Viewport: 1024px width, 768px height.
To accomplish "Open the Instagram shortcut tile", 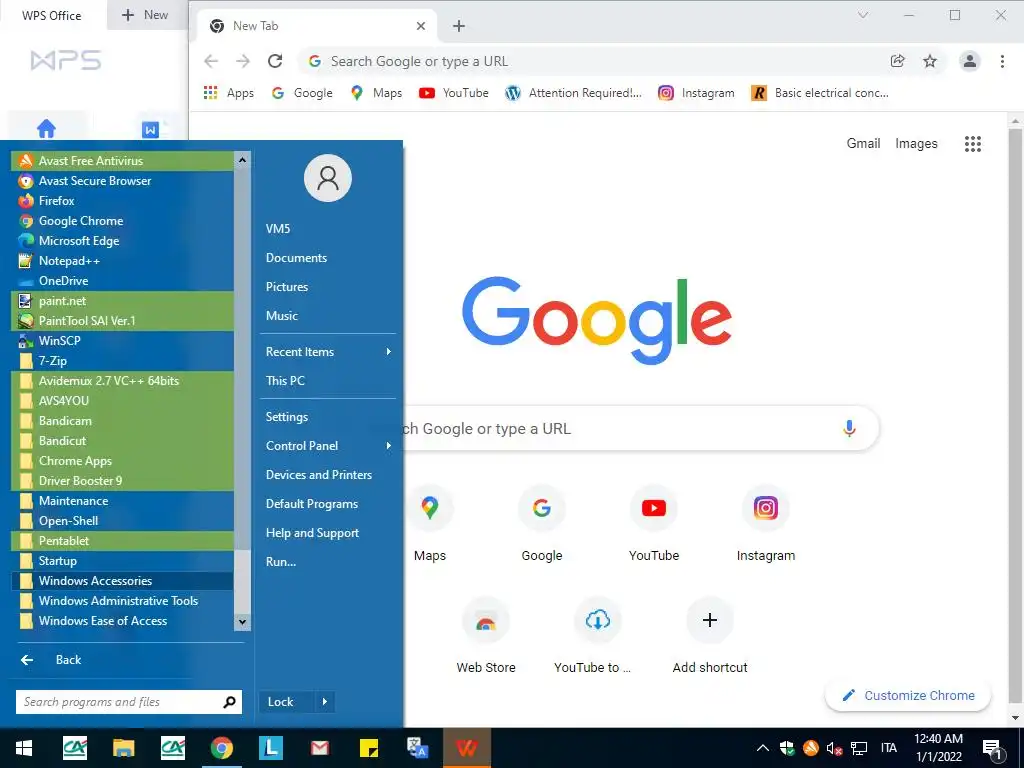I will (766, 524).
